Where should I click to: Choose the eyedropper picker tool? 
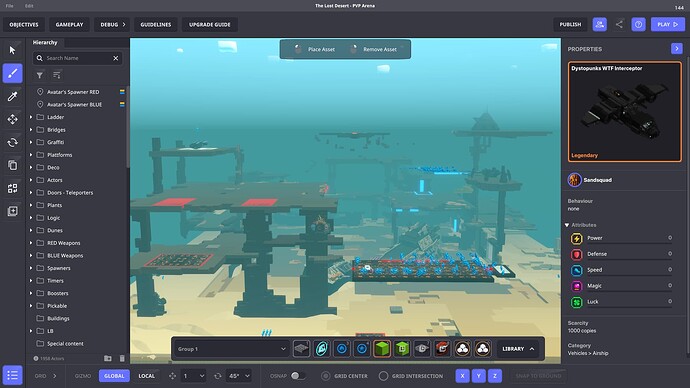click(x=12, y=96)
